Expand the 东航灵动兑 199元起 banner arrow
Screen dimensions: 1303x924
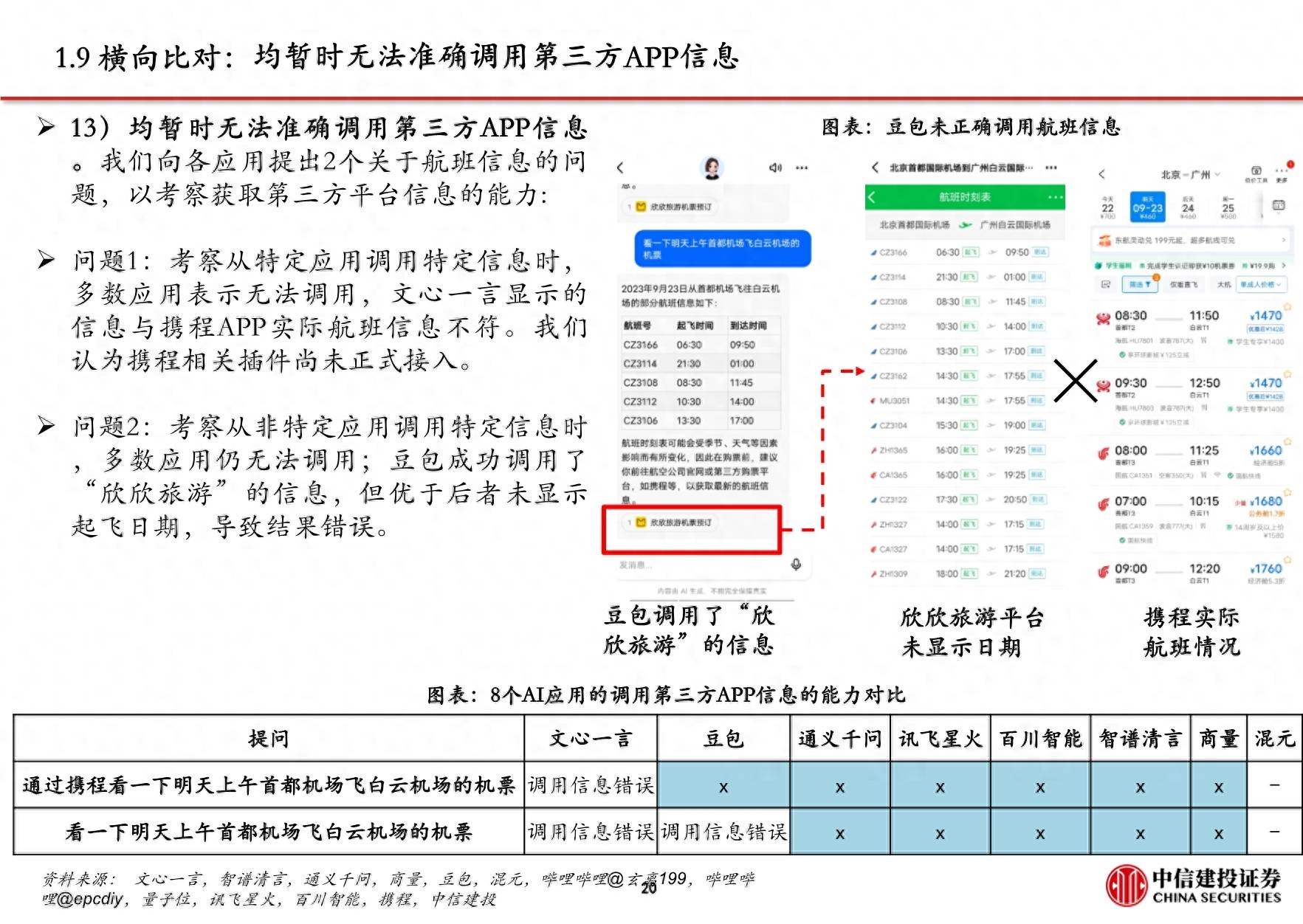pyautogui.click(x=1284, y=240)
